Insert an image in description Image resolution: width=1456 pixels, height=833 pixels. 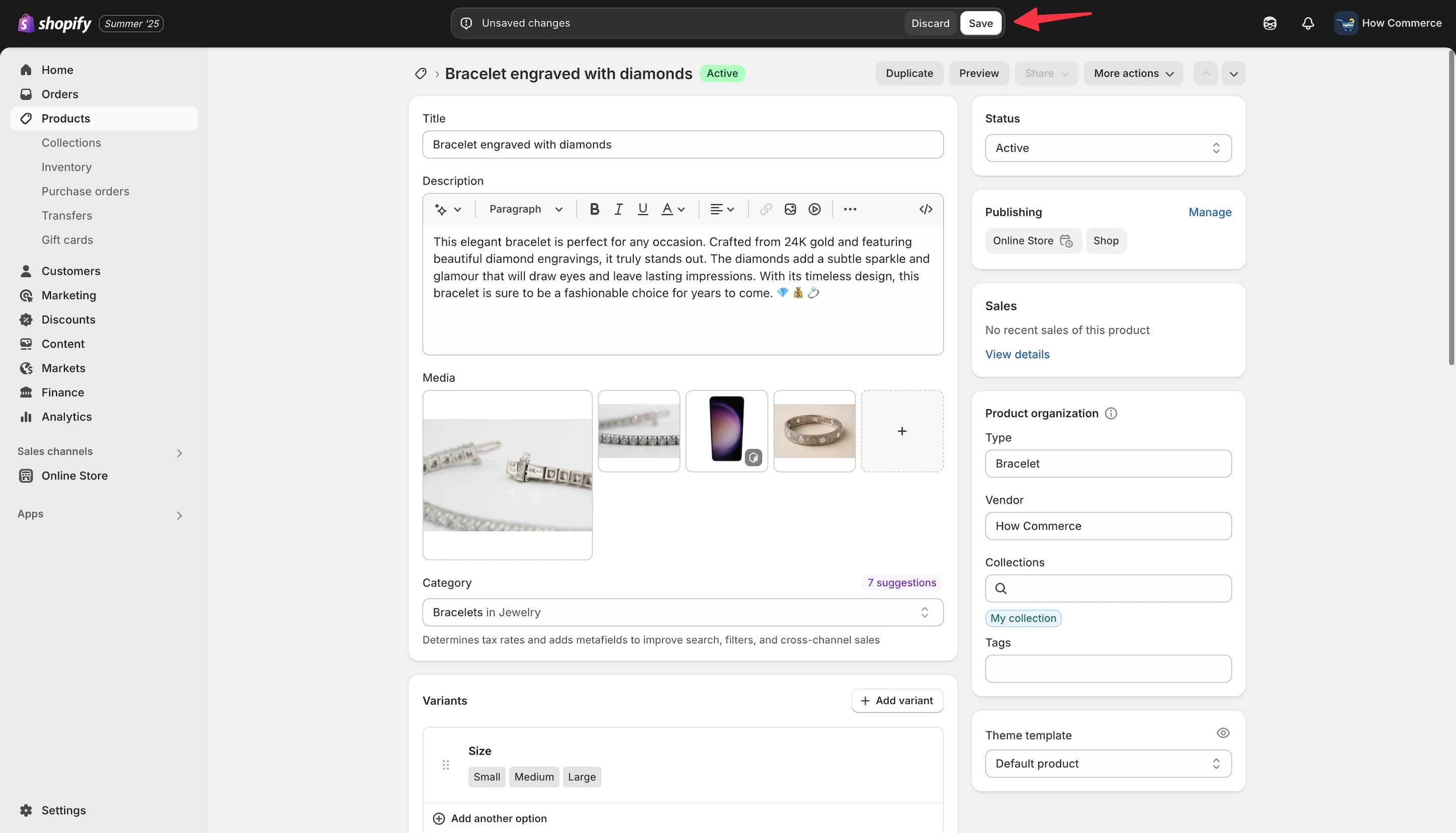coord(790,209)
